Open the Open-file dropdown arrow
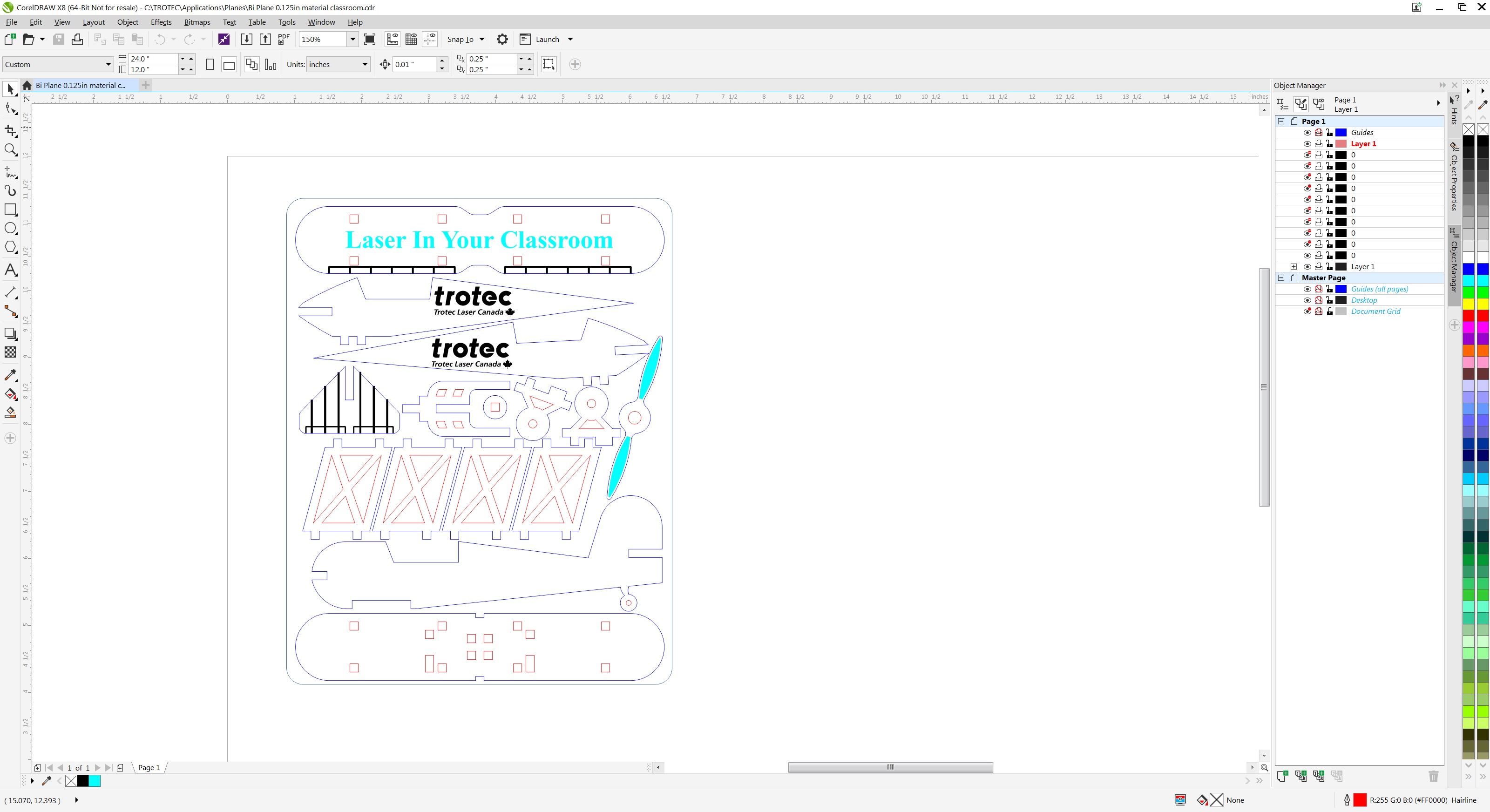The width and height of the screenshot is (1490, 812). [42, 39]
